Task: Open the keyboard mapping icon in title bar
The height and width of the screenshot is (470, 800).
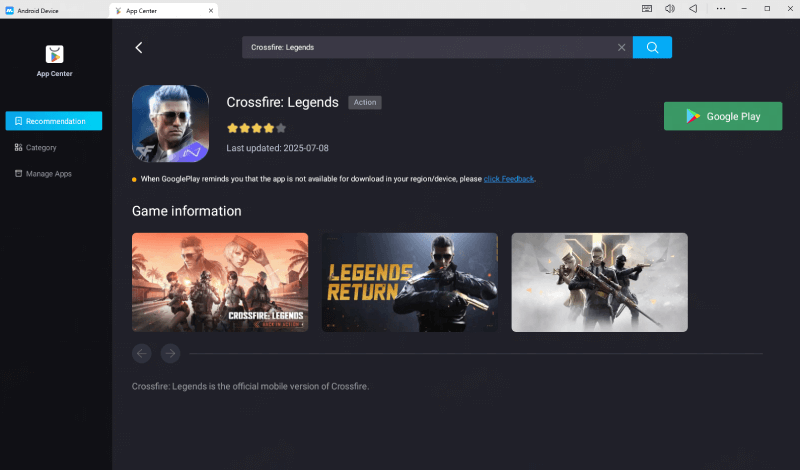Action: point(646,9)
